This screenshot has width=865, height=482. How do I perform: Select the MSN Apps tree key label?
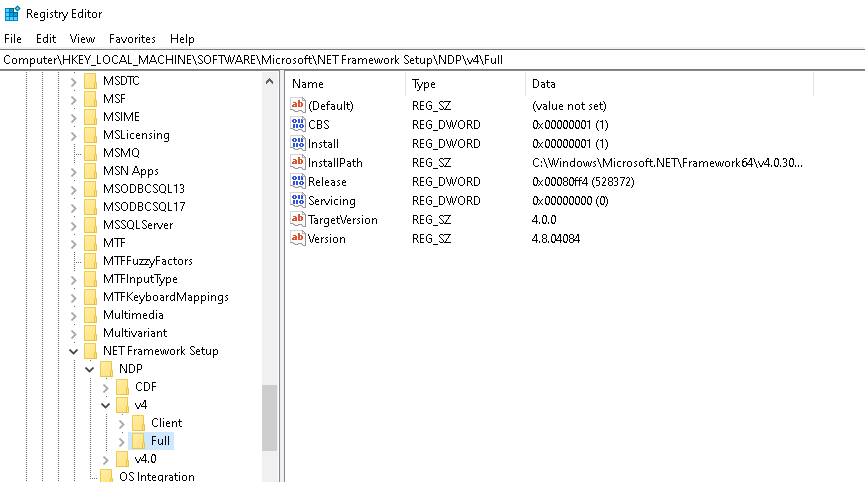pyautogui.click(x=131, y=171)
